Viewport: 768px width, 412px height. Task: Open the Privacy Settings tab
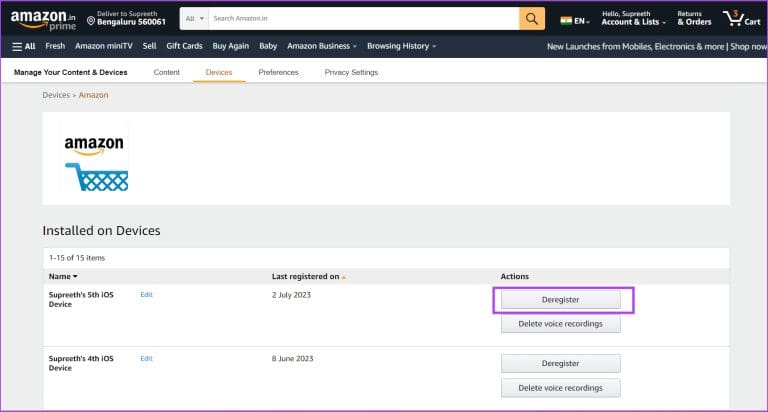[351, 72]
